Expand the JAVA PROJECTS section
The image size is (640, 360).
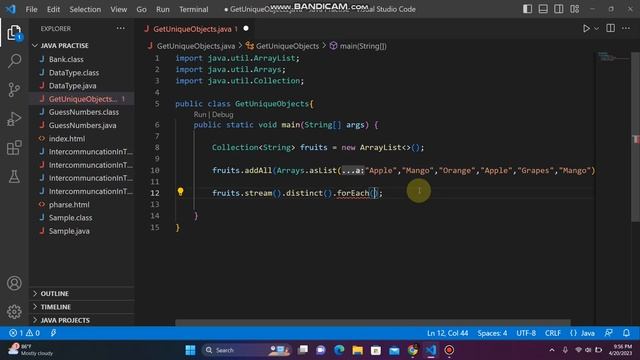(65, 320)
